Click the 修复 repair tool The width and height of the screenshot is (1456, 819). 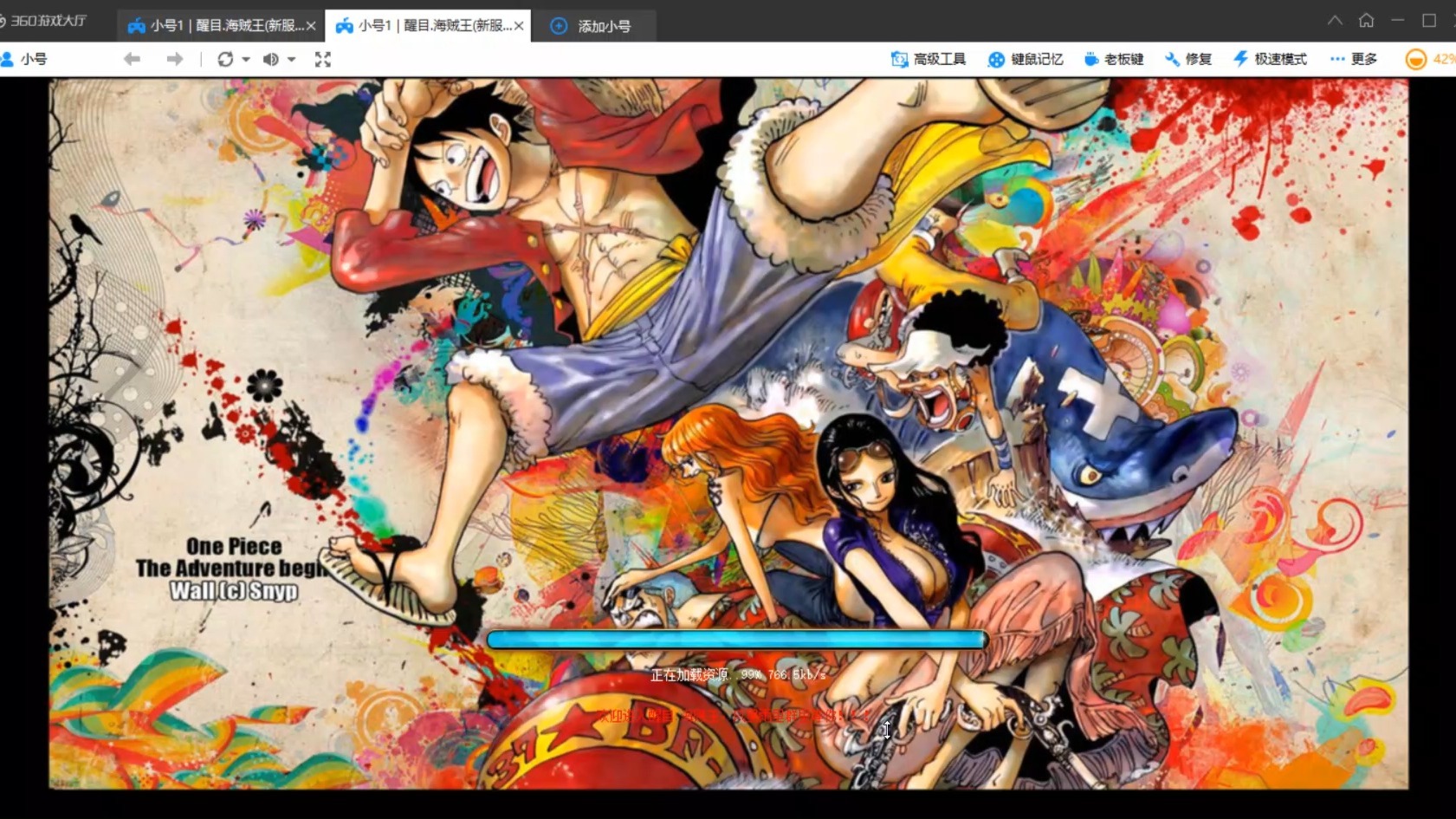pos(1188,59)
